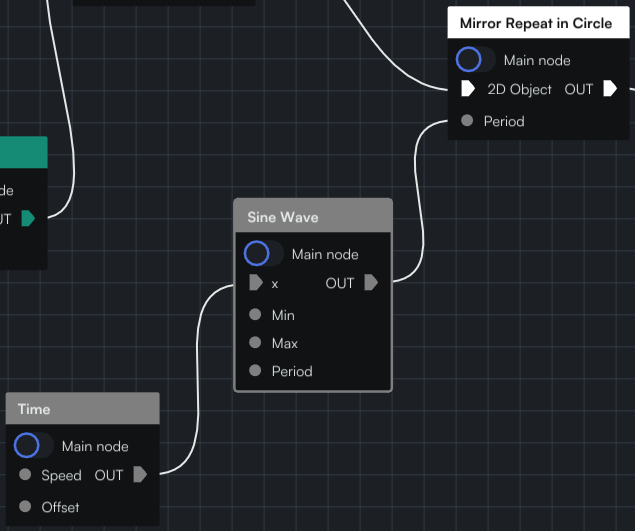Toggle Main node on Time node
635x531 pixels.
(33, 446)
